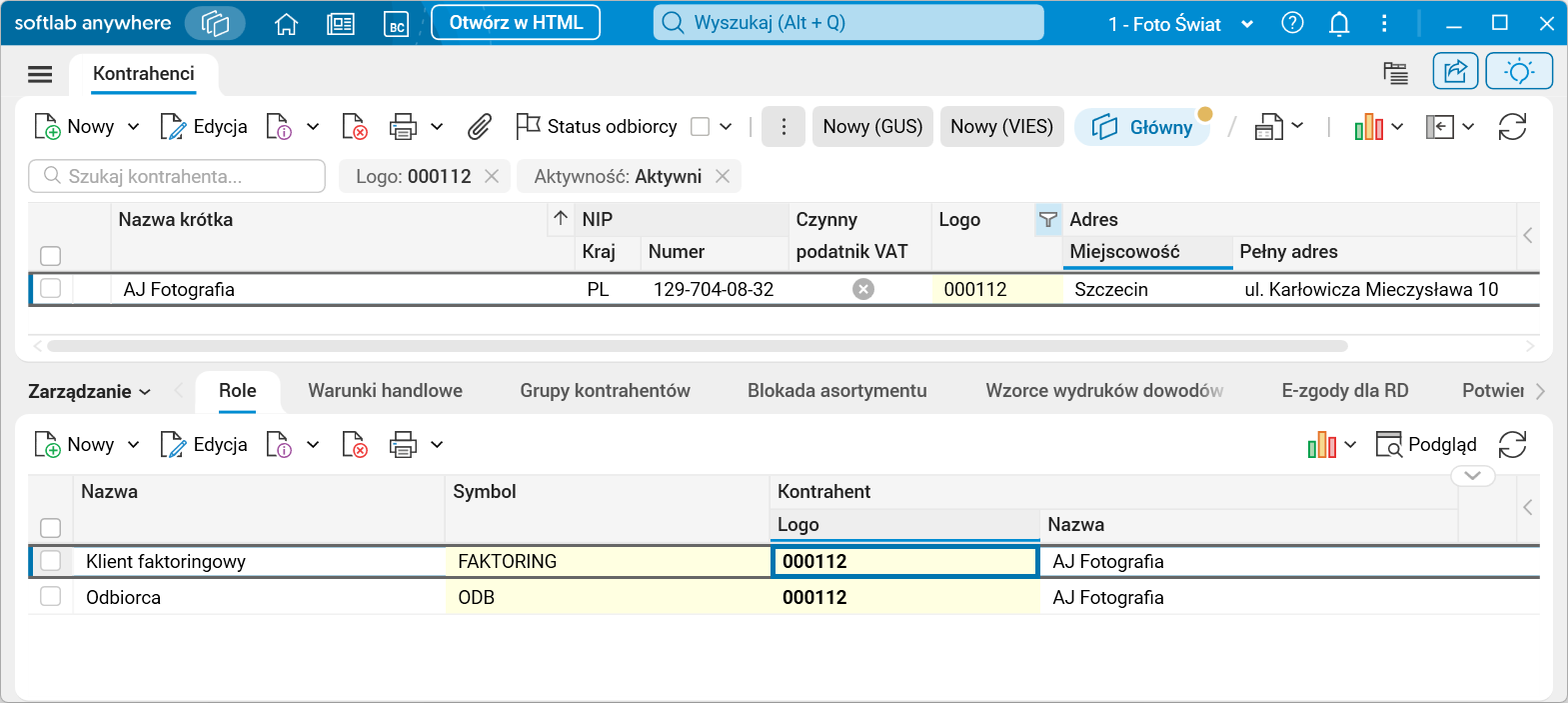Click the top toolbar print icon

point(403,127)
